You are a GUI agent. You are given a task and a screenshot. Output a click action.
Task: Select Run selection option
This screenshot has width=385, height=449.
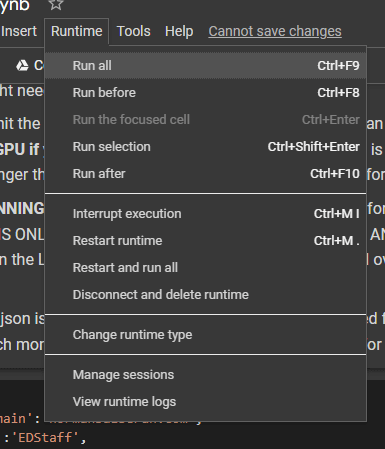pyautogui.click(x=206, y=147)
